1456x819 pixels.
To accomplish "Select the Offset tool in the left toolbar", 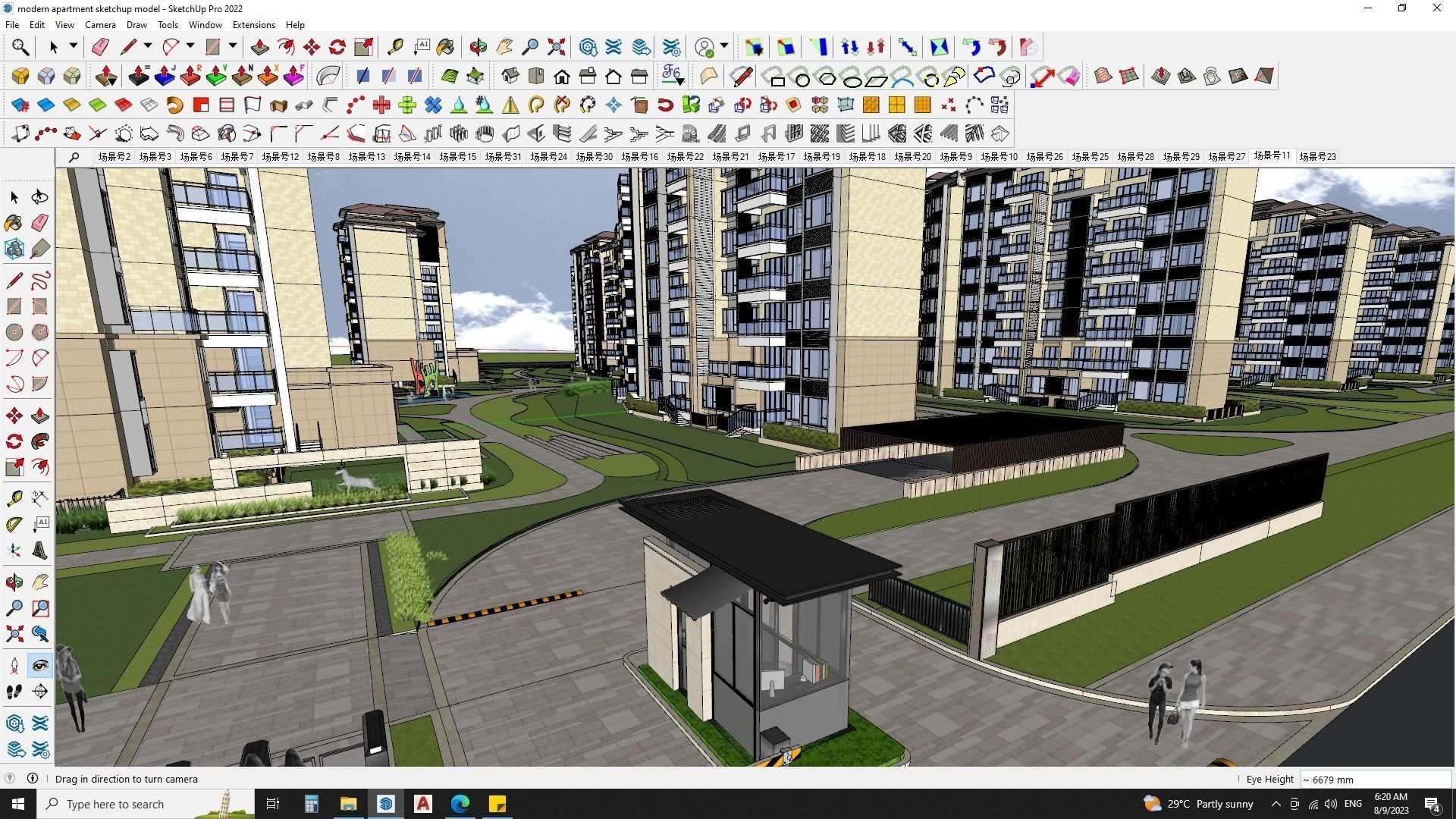I will (39, 467).
